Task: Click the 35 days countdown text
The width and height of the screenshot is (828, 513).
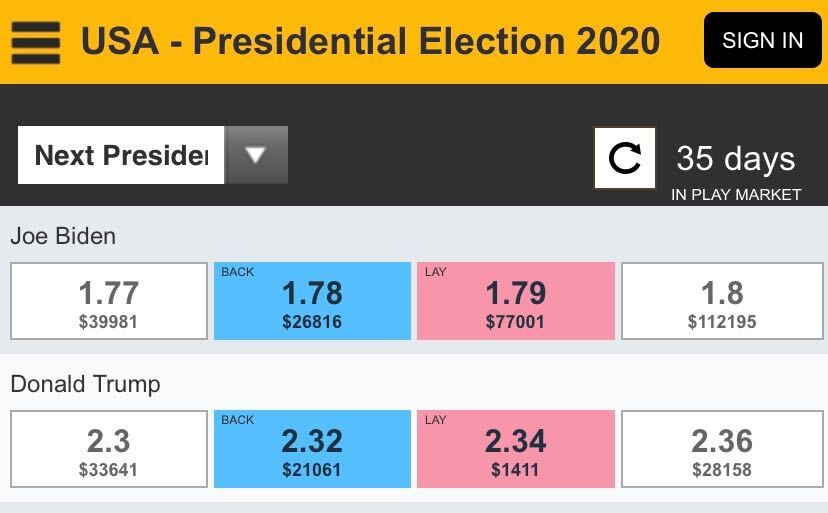Action: 735,158
